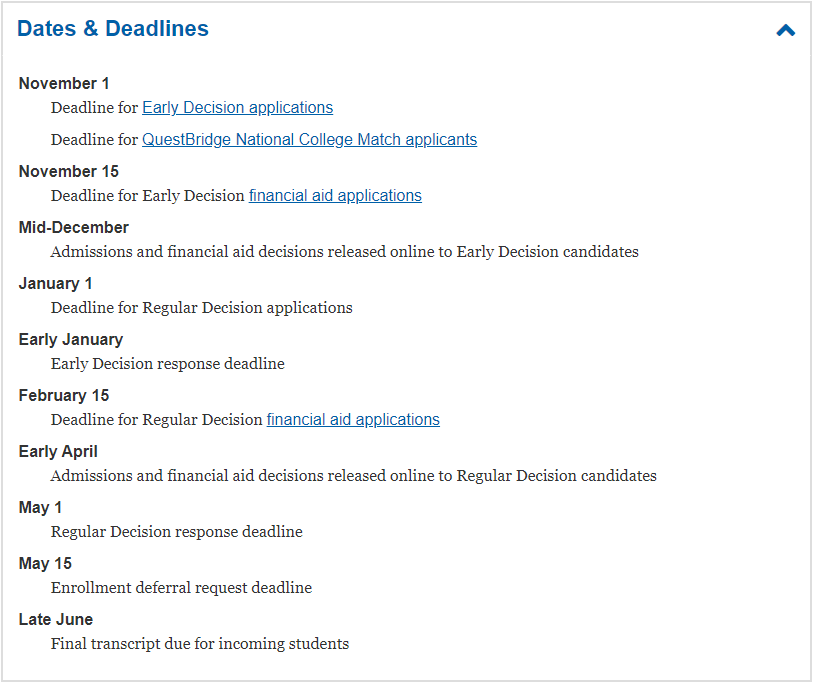
Task: Click the May 1 date heading
Action: (40, 508)
